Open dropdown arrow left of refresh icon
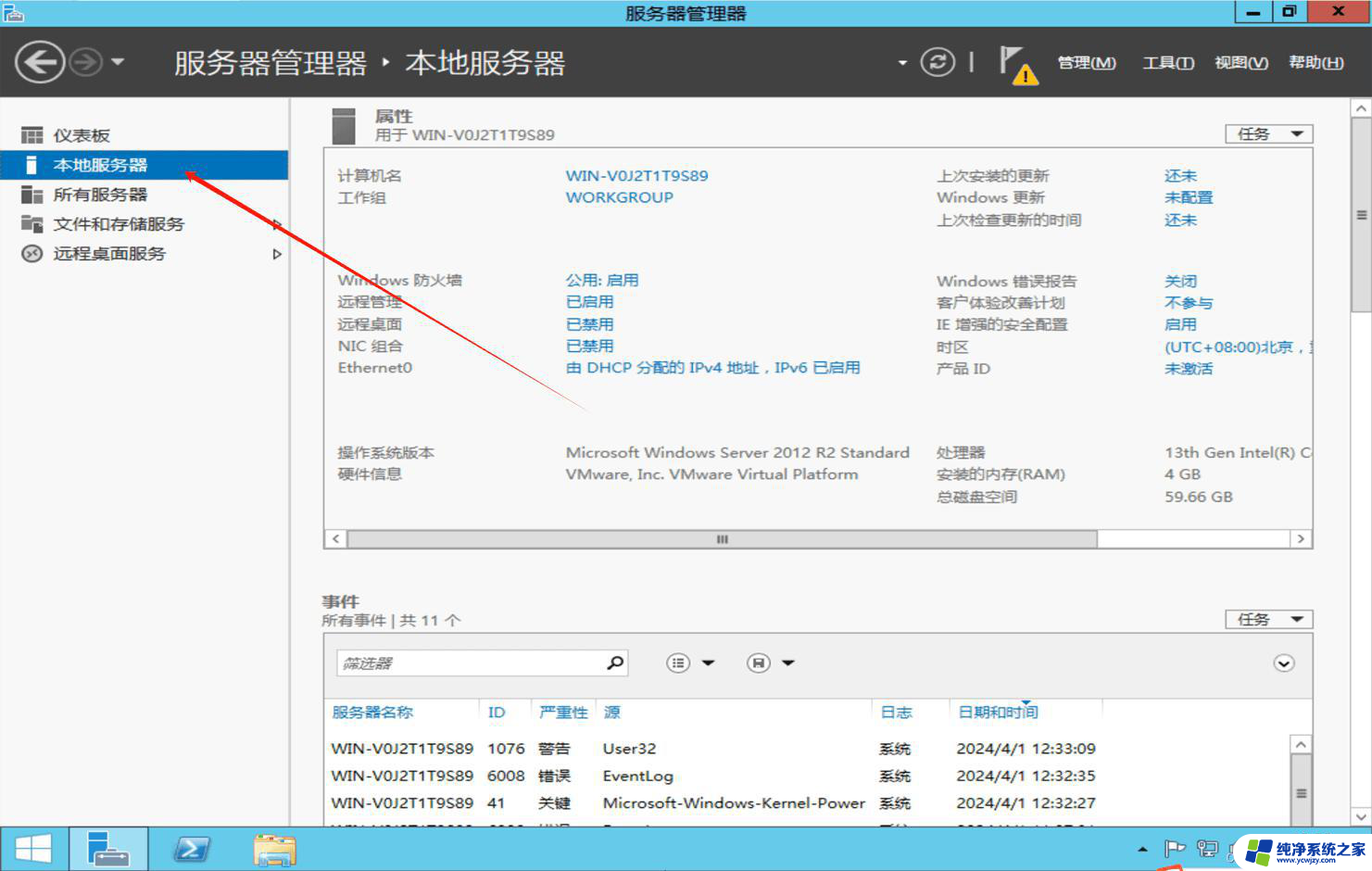 902,64
